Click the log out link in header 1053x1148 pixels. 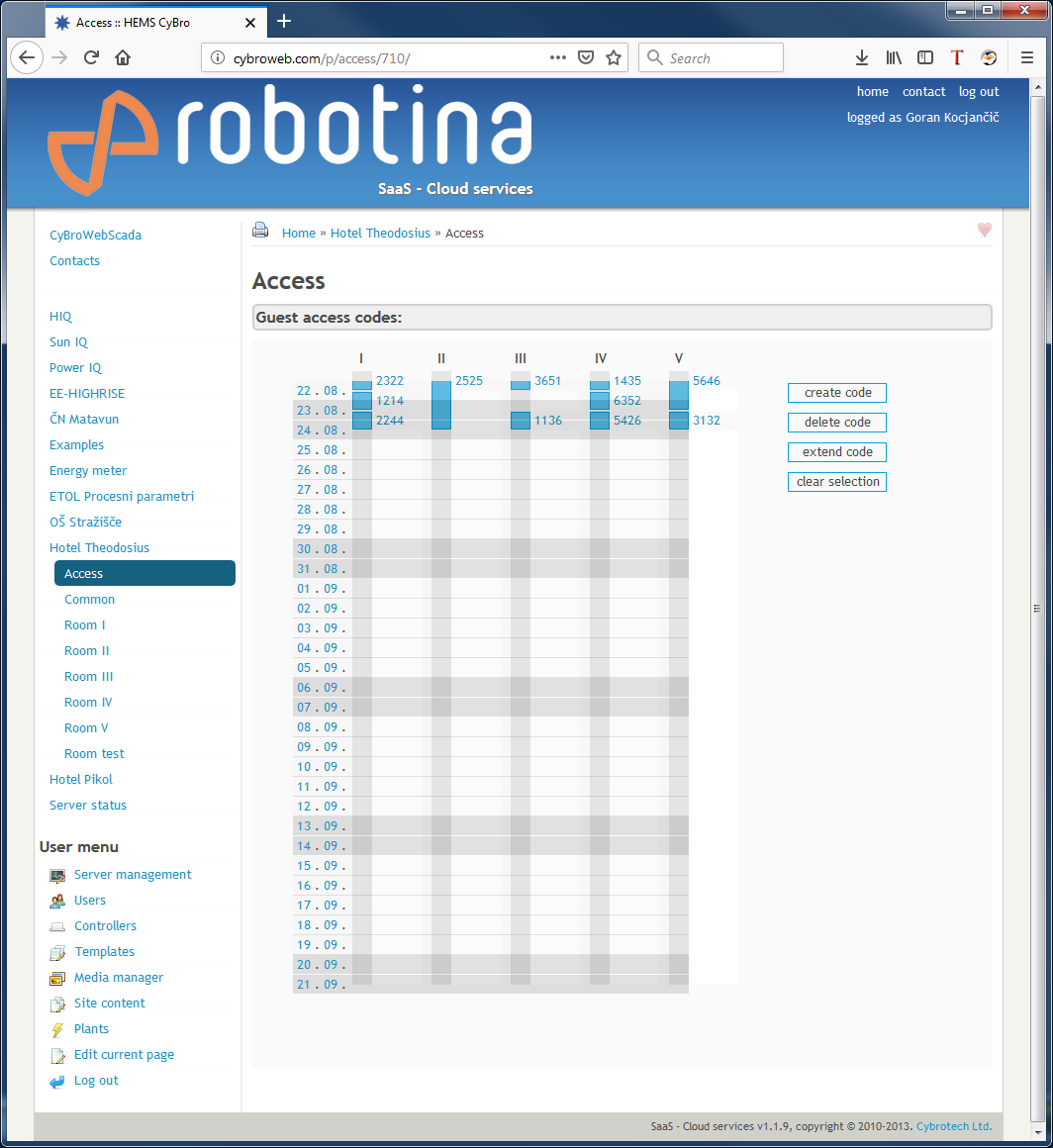coord(979,92)
